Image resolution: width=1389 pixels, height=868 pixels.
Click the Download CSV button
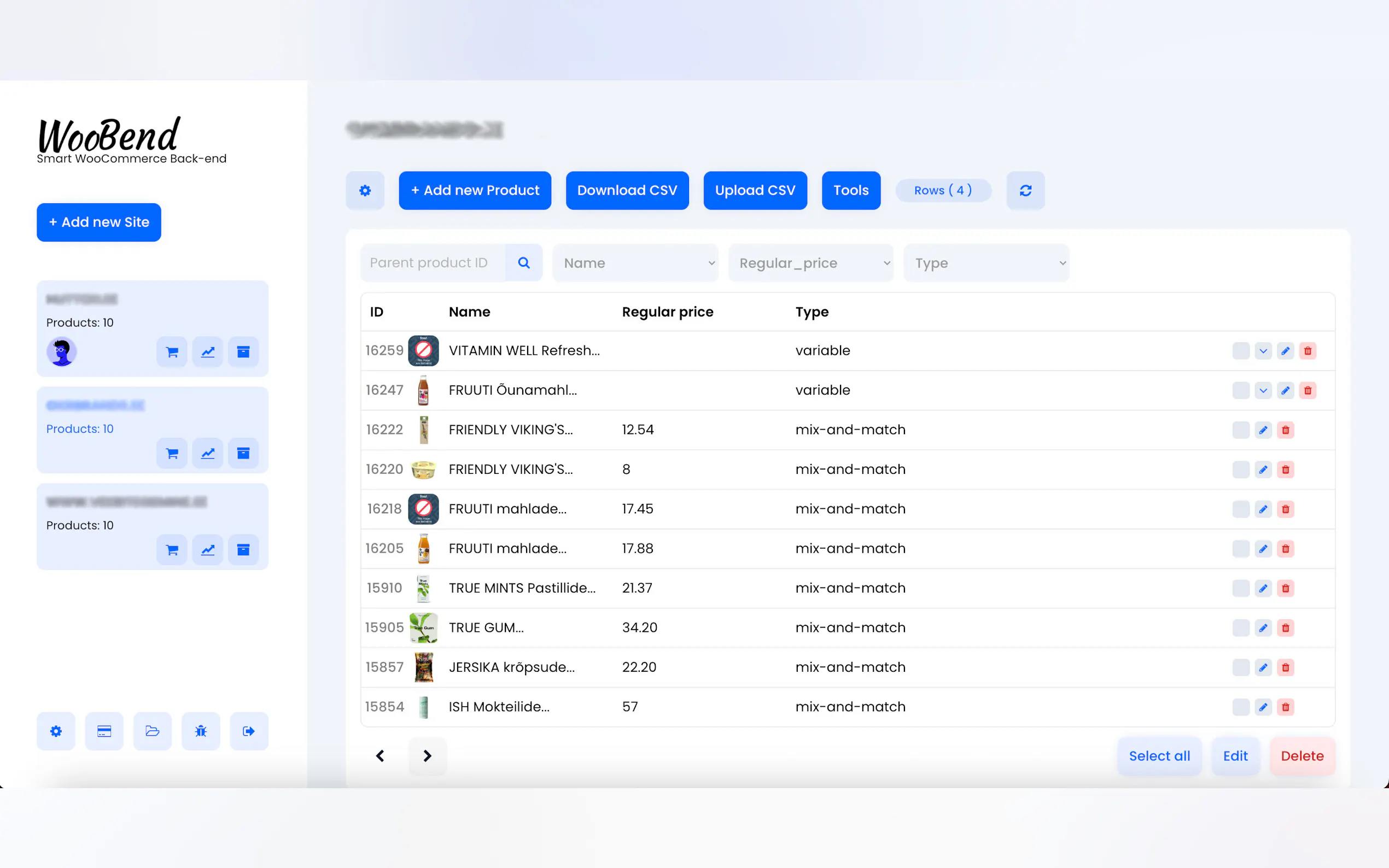coord(627,190)
